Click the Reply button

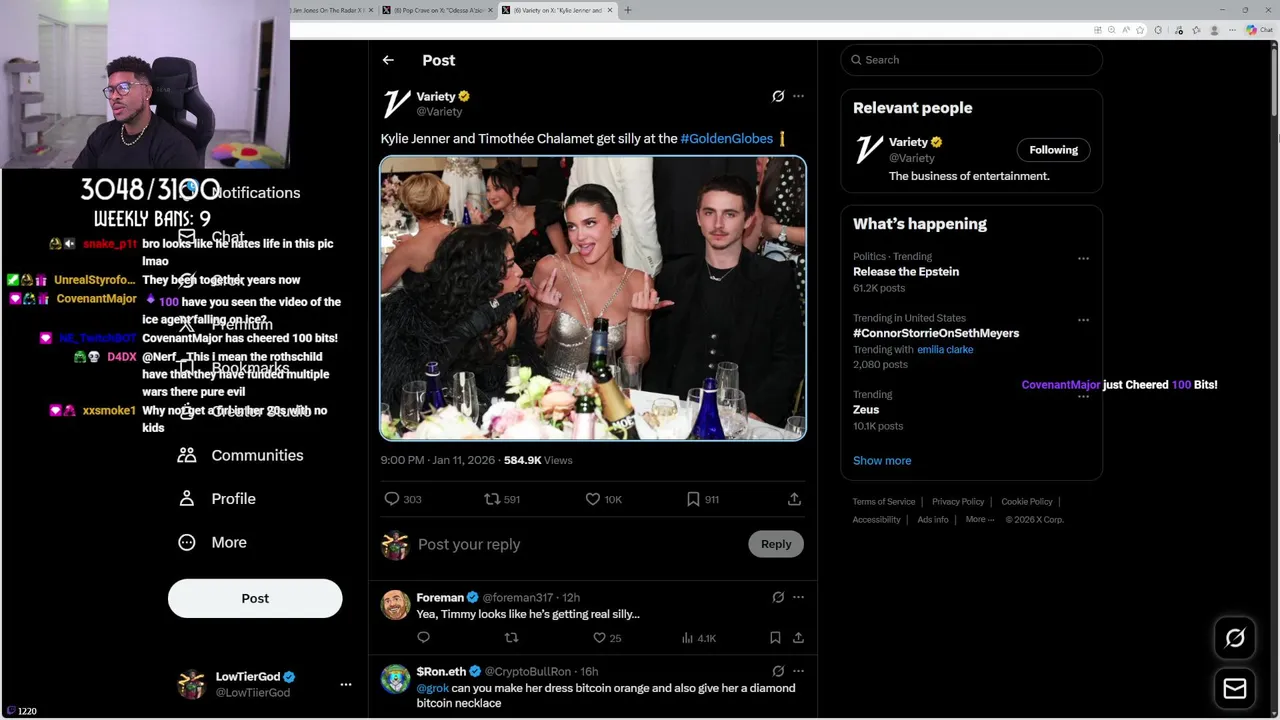click(776, 544)
